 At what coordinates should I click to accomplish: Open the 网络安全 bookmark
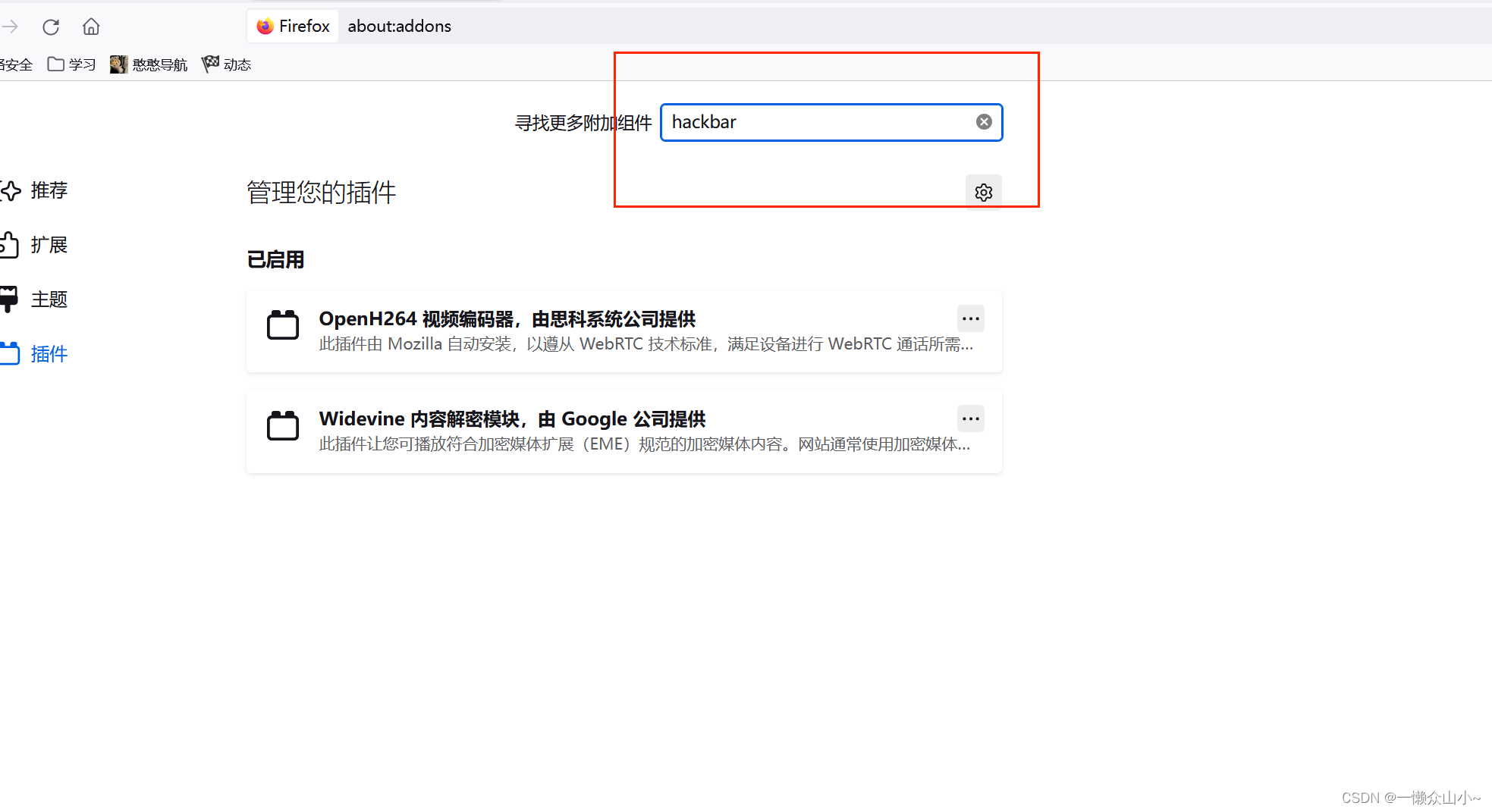pos(17,64)
